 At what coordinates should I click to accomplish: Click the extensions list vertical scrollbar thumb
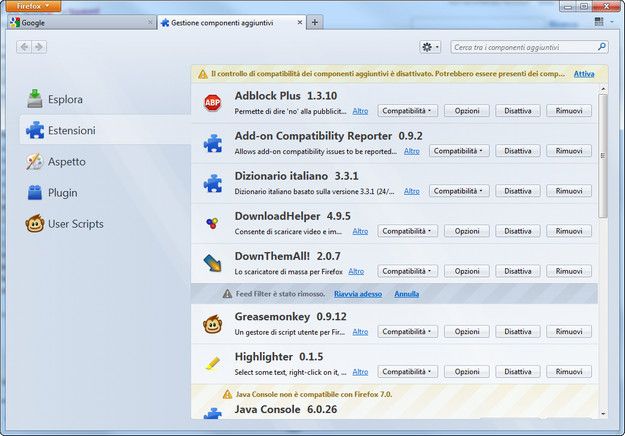pyautogui.click(x=603, y=156)
